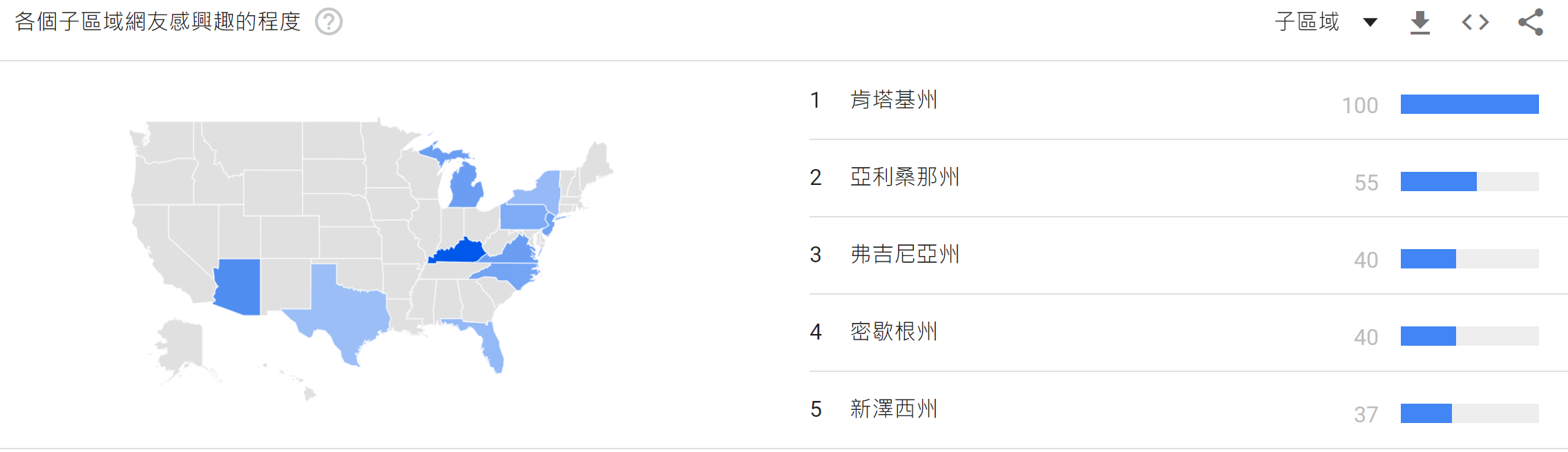This screenshot has height=452, width=1568.
Task: Click the 55 interest bar for 亞利桑那州
Action: (1438, 181)
